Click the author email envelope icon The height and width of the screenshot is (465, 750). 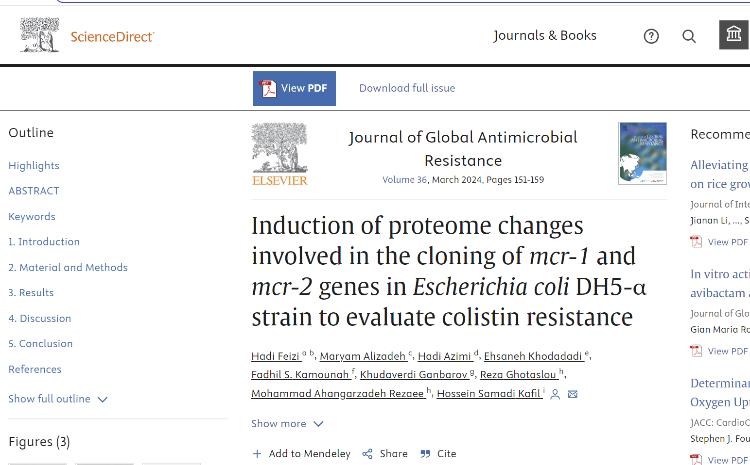(x=573, y=394)
